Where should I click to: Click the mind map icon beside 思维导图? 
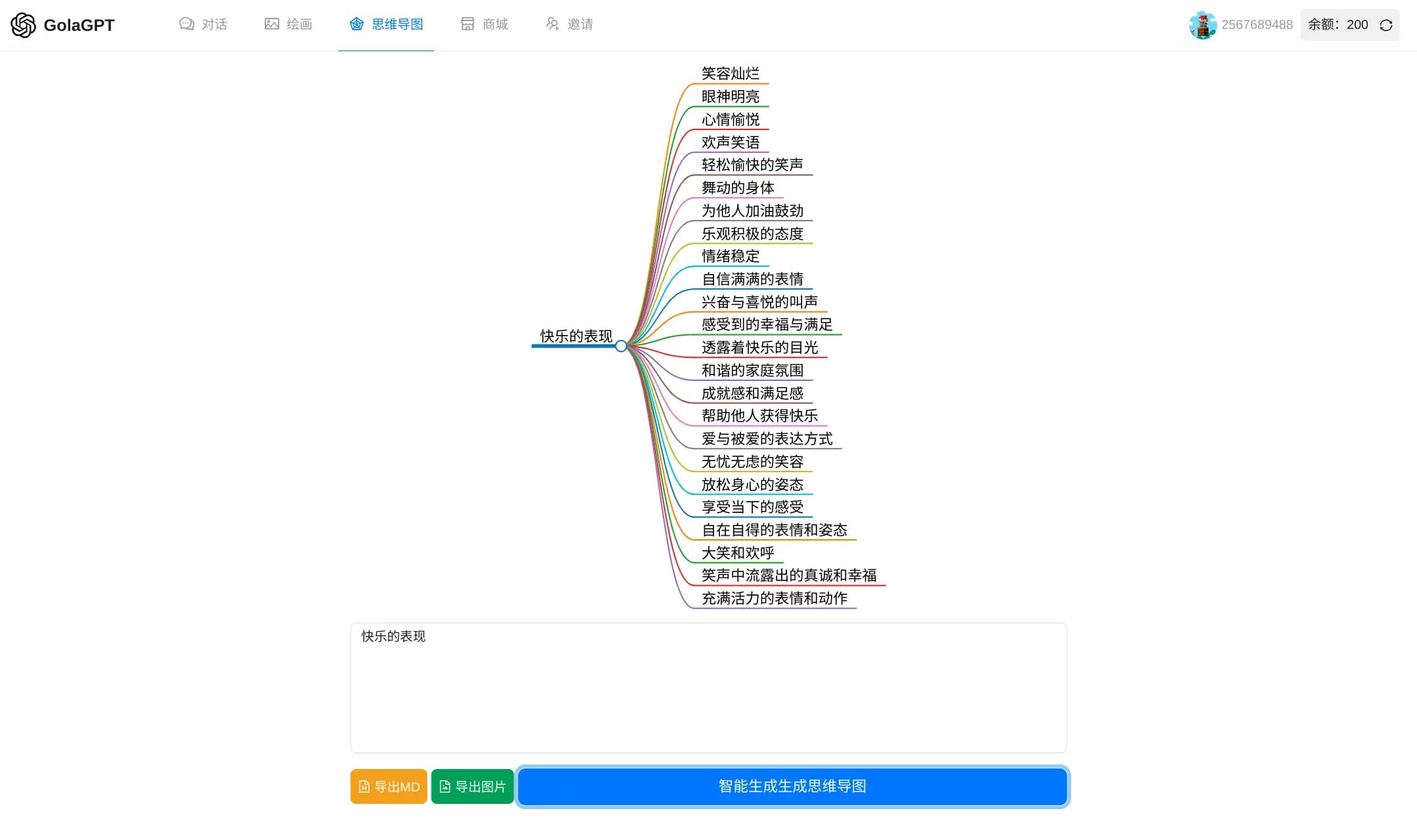(356, 24)
